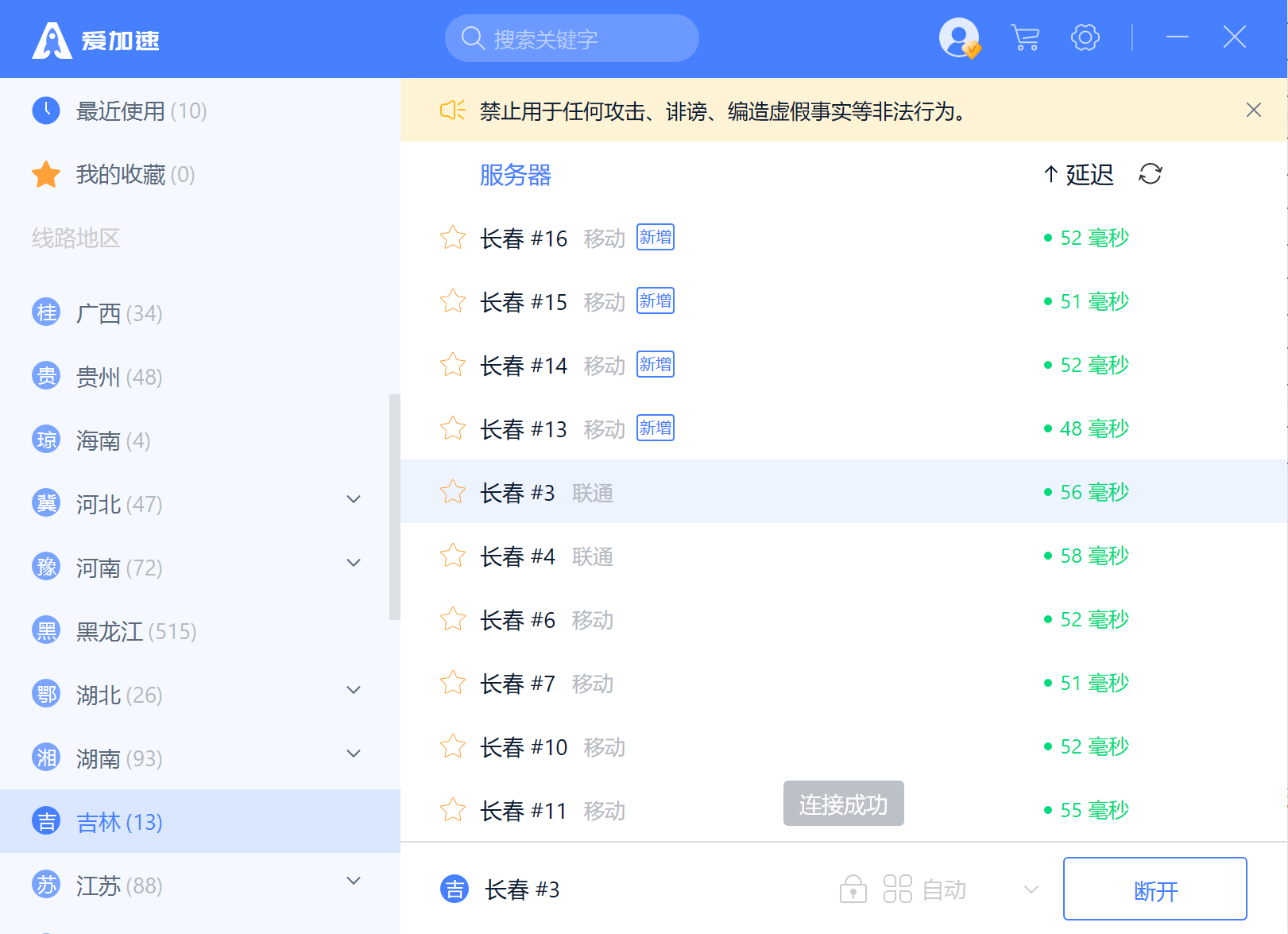Select 吉林 (13) region
The width and height of the screenshot is (1288, 934).
[199, 821]
